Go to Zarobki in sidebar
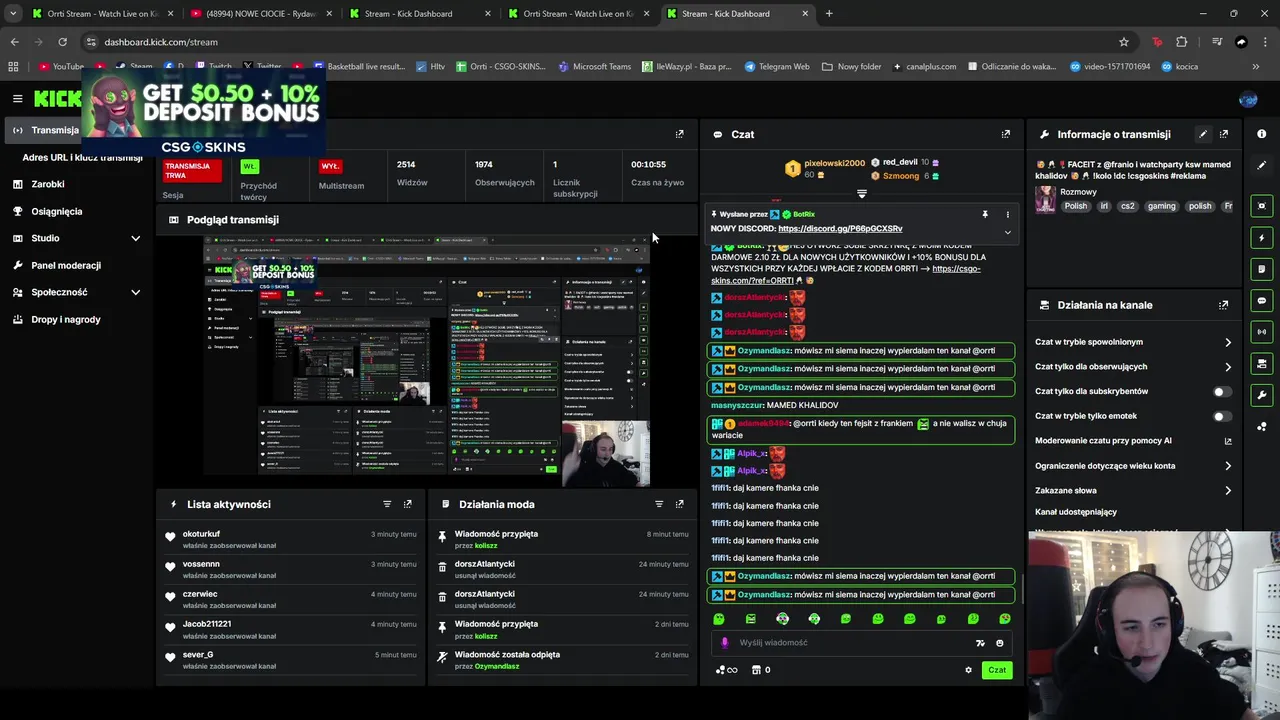Viewport: 1280px width, 720px height. (x=47, y=184)
